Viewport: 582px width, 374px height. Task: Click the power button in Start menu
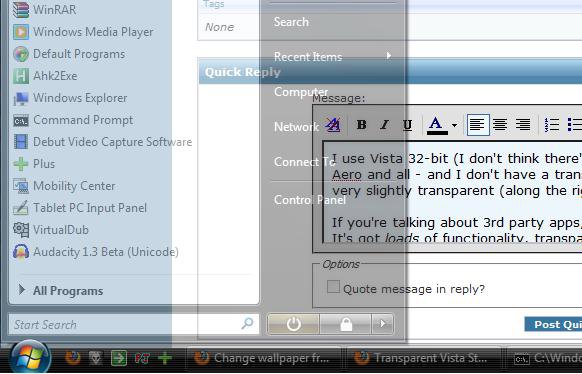[293, 324]
